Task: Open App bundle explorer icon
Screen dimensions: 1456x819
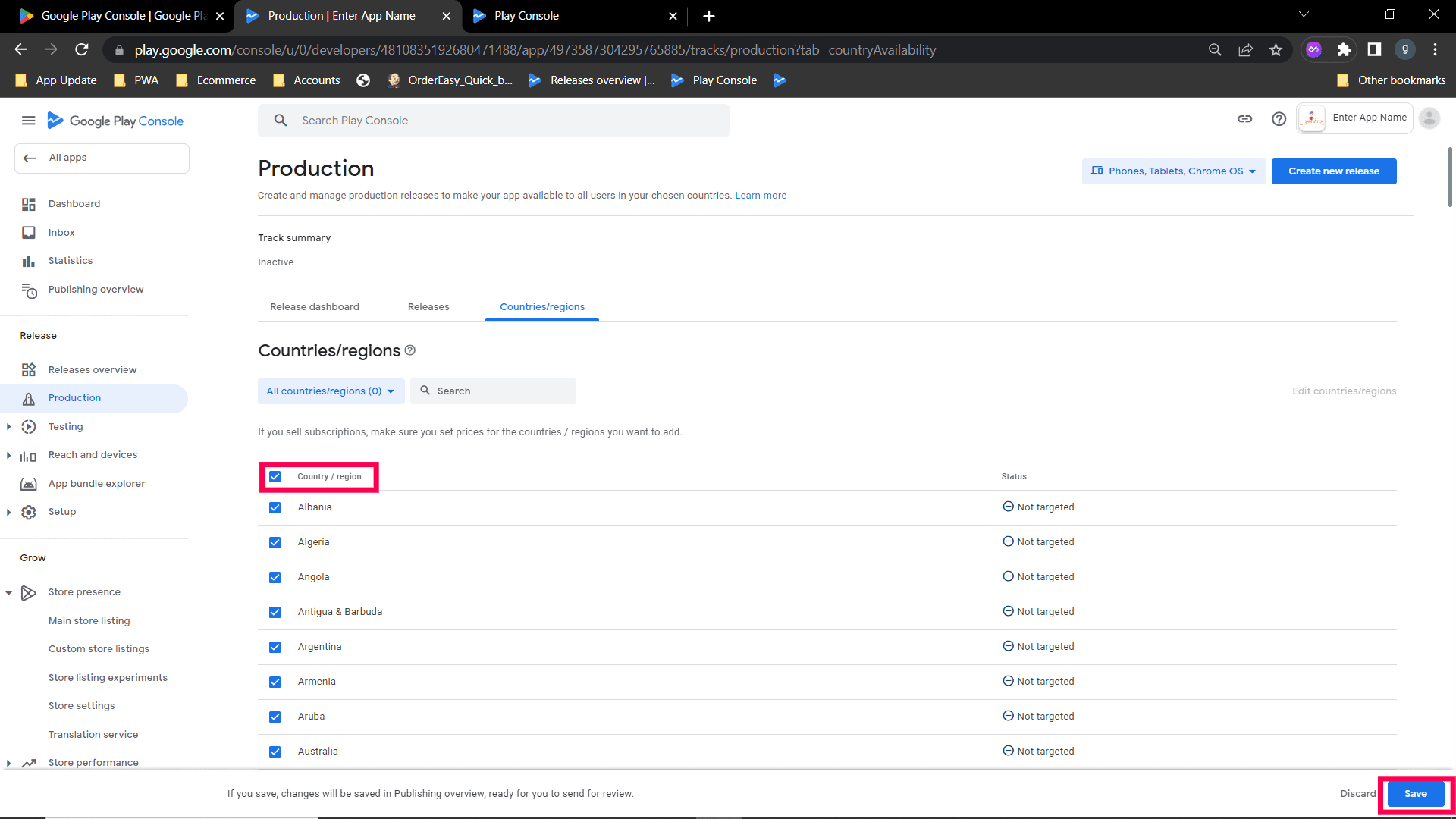Action: click(x=29, y=484)
